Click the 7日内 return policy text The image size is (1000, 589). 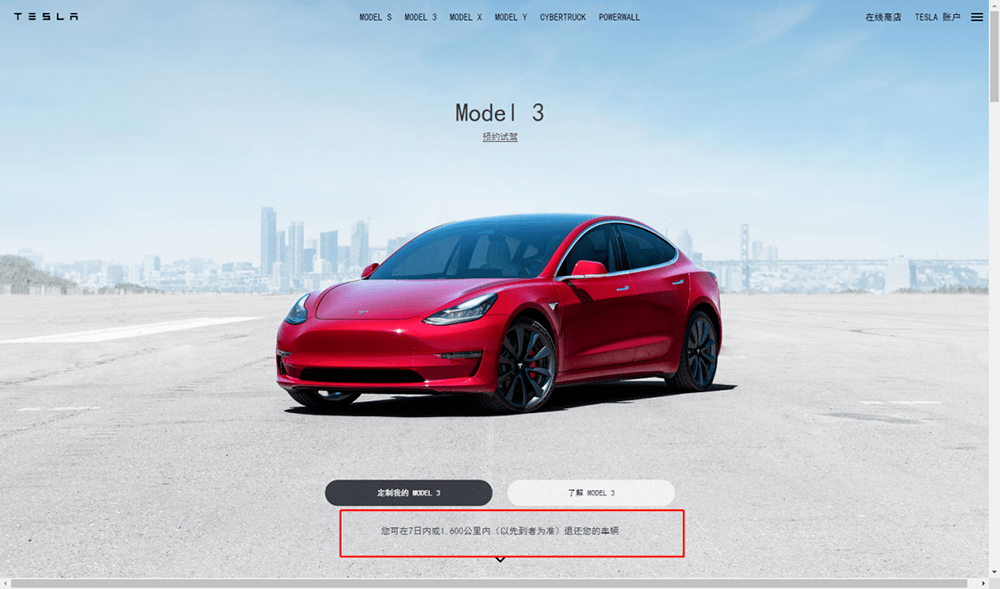pyautogui.click(x=500, y=530)
